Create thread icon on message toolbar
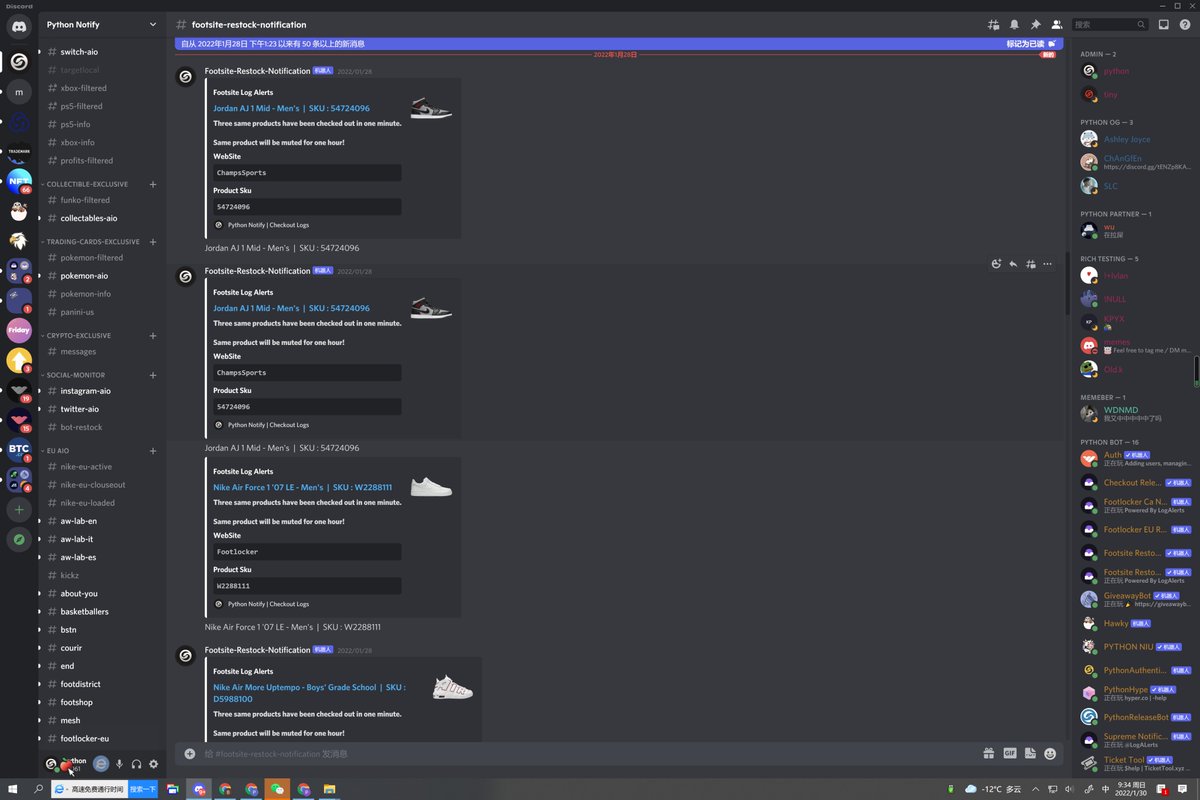The height and width of the screenshot is (800, 1200). 1030,264
